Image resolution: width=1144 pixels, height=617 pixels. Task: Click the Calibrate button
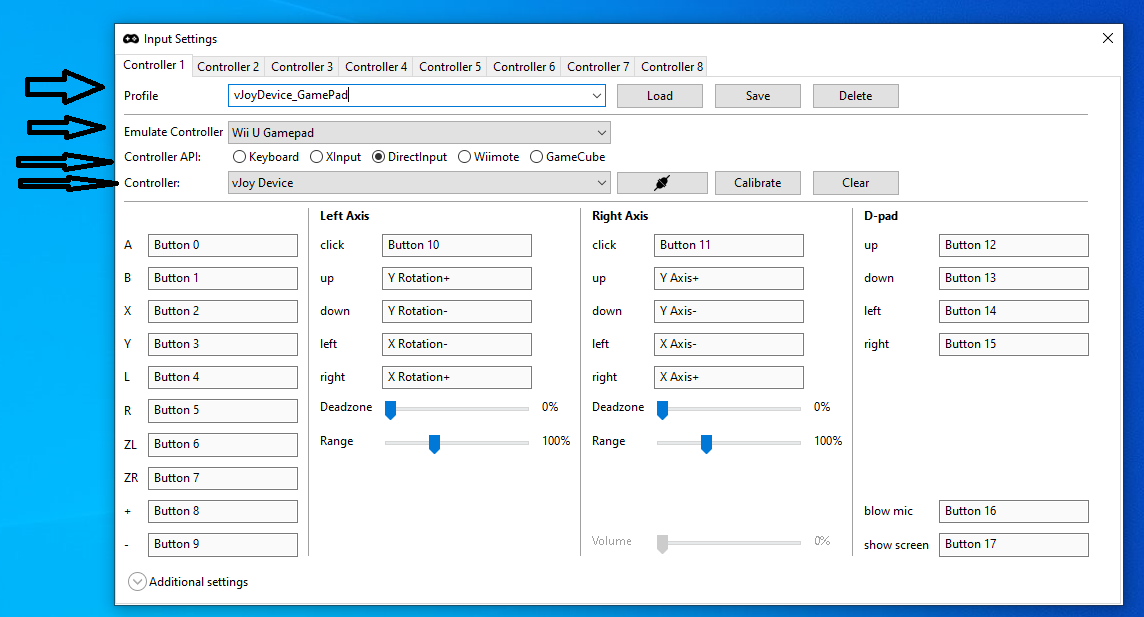757,183
